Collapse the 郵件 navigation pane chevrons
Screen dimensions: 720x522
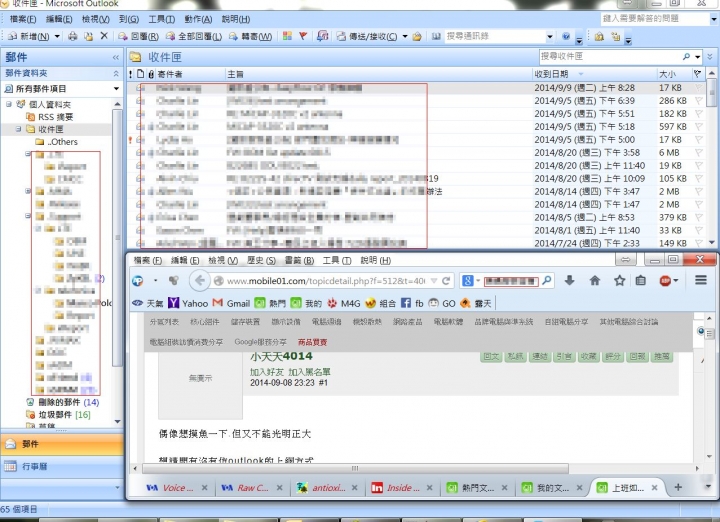116,57
